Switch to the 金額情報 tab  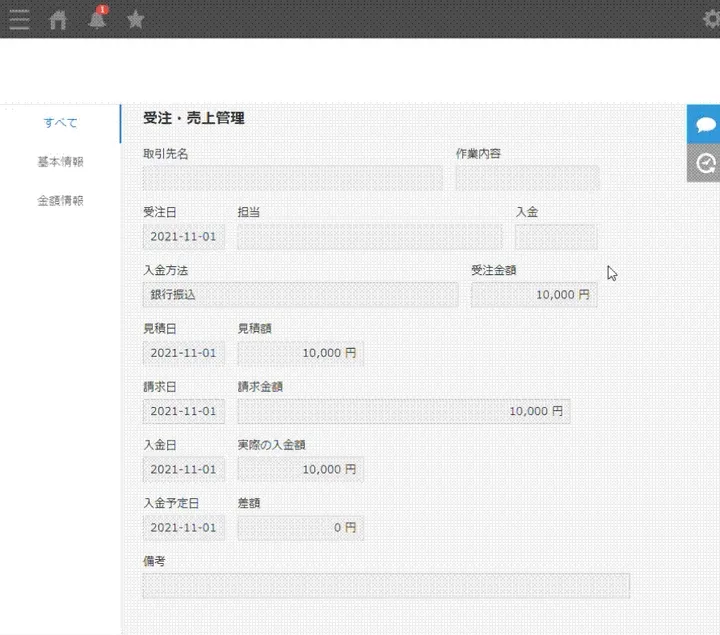(60, 200)
